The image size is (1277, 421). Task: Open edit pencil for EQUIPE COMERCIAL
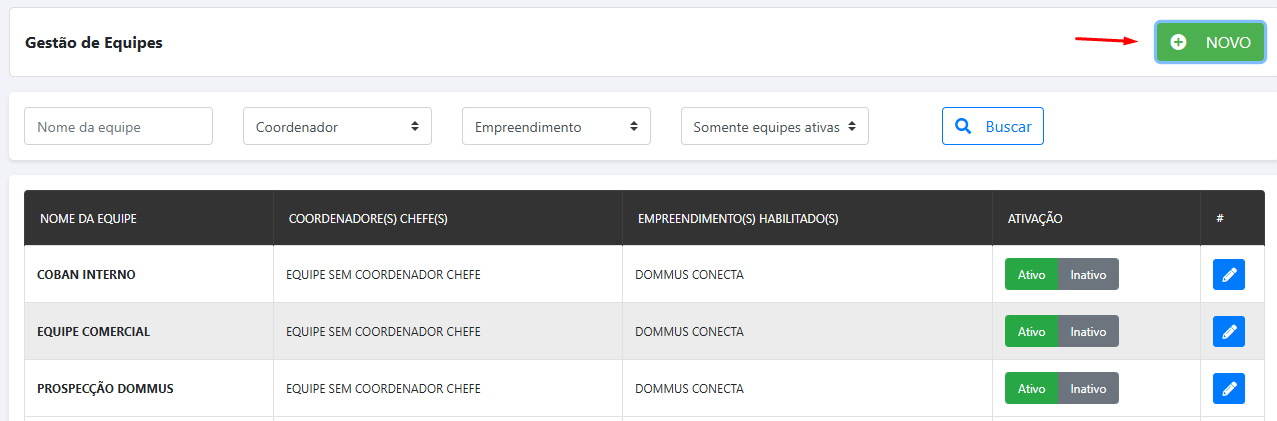[1229, 331]
